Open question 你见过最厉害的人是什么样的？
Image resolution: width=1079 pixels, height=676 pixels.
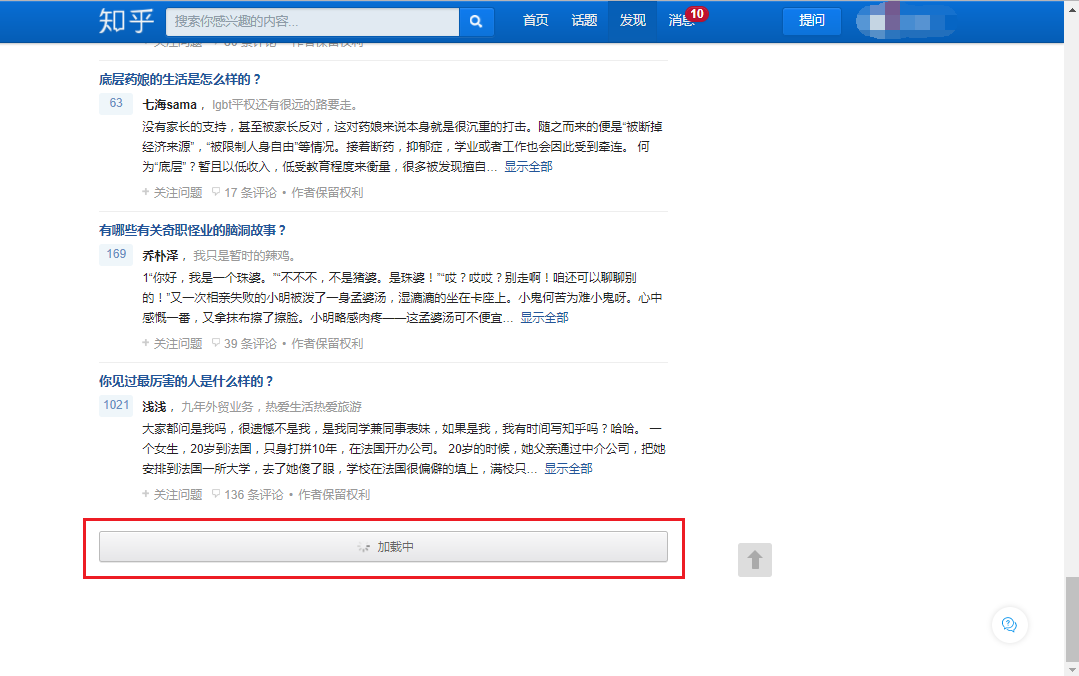click(186, 381)
